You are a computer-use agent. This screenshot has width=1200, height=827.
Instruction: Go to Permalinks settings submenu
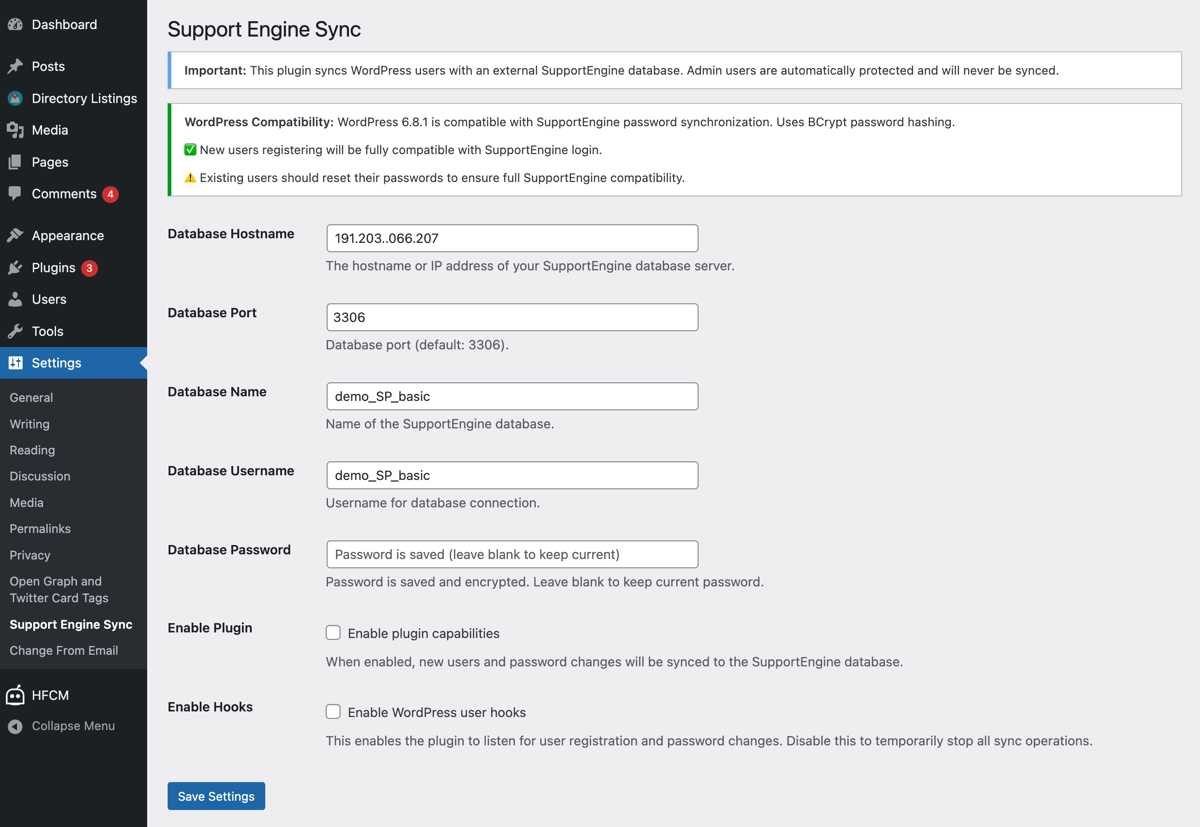click(40, 528)
